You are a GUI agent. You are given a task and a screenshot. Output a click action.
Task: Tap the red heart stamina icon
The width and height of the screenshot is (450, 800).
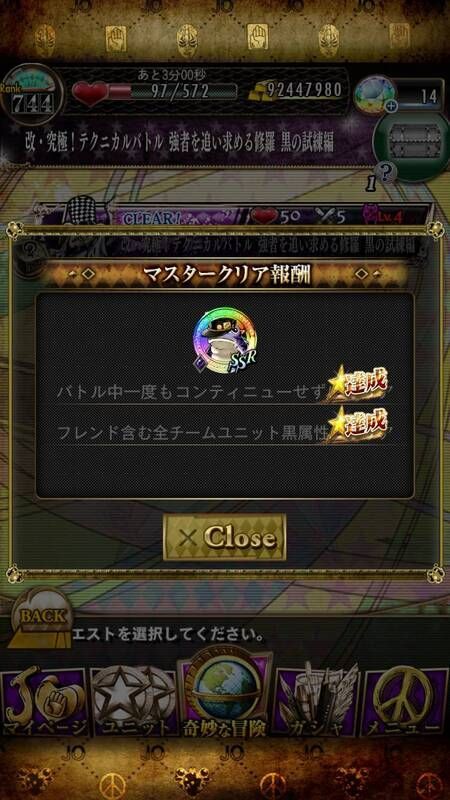click(x=90, y=93)
